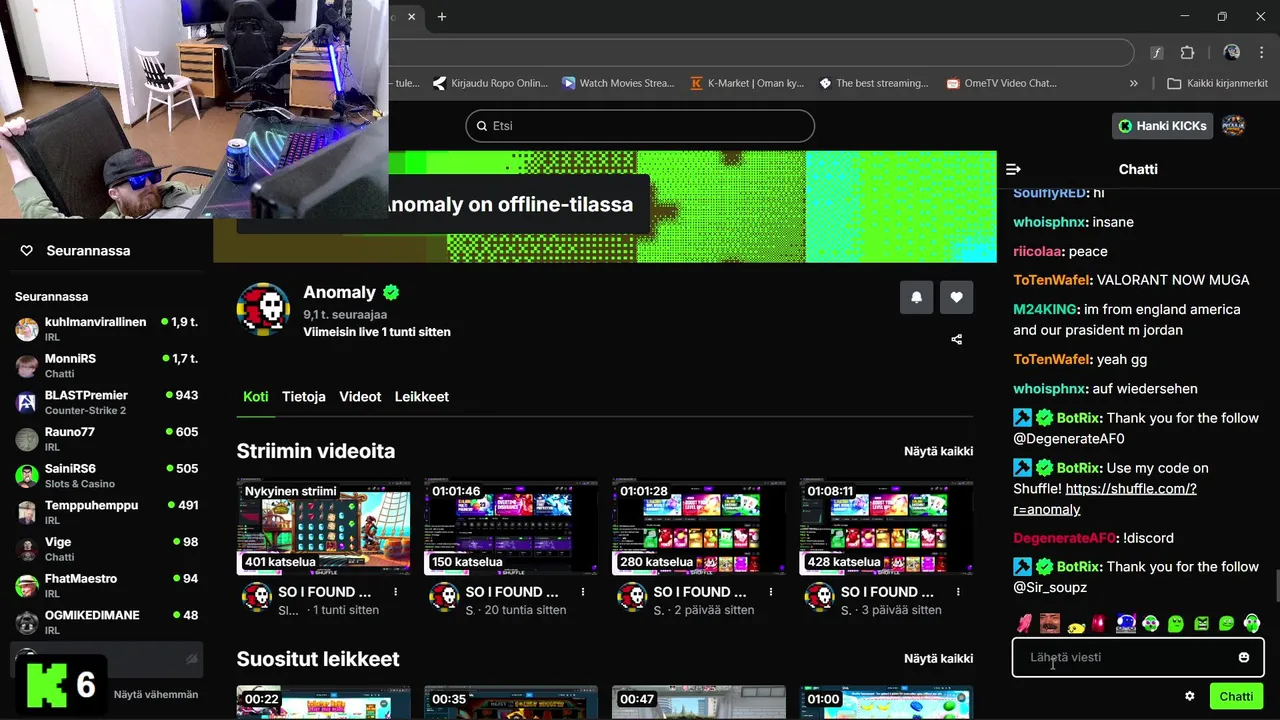Open the 01:01:46 video thumbnail
The image size is (1280, 720).
(x=511, y=527)
